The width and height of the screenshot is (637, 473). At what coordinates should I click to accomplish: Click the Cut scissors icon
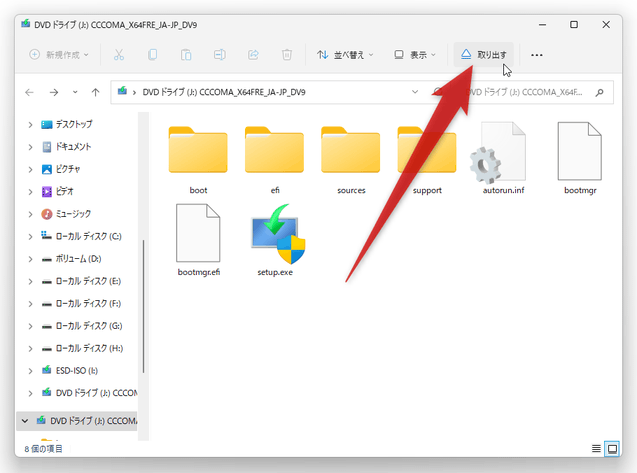point(119,54)
